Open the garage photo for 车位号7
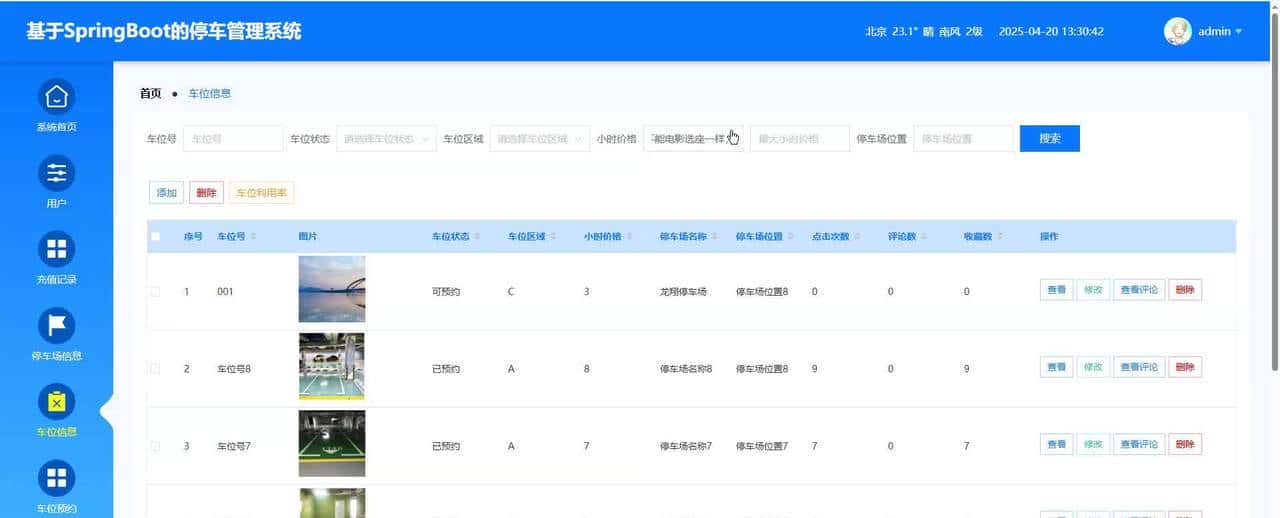This screenshot has width=1280, height=518. click(332, 443)
